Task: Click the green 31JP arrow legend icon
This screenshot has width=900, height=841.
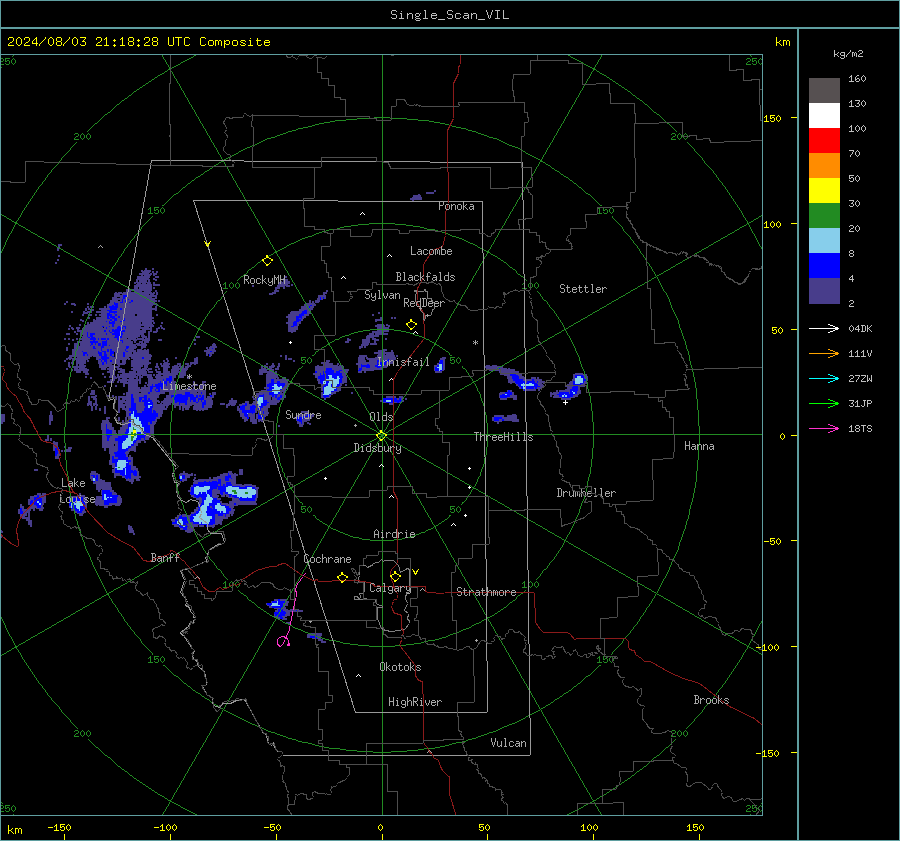Action: point(824,404)
